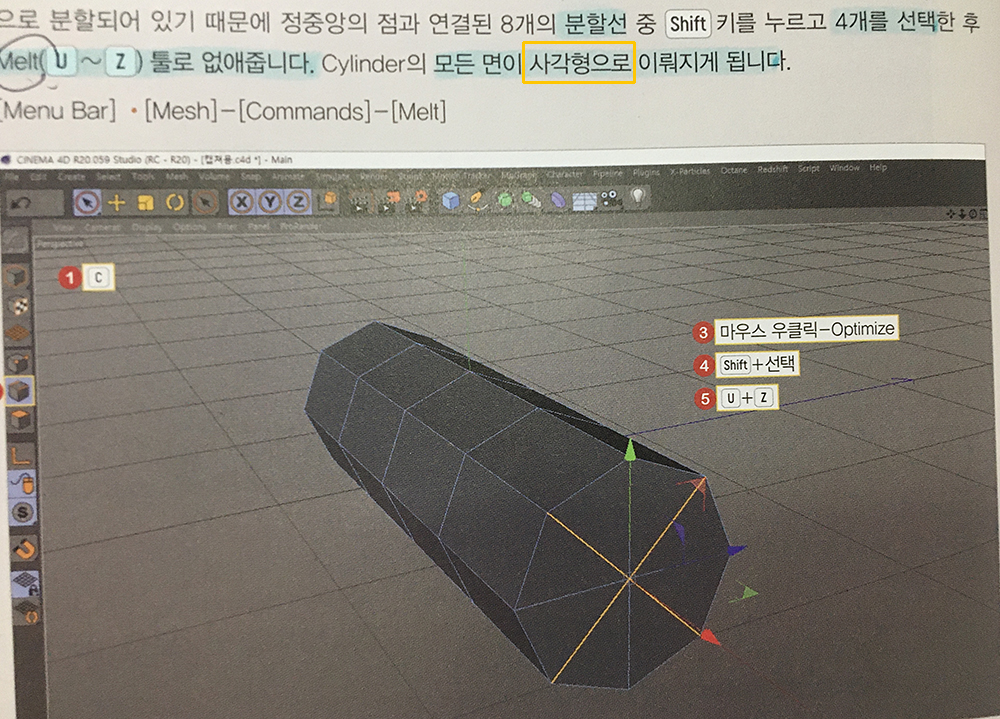Open the Plugins menu
The image size is (1000, 719).
tap(646, 172)
